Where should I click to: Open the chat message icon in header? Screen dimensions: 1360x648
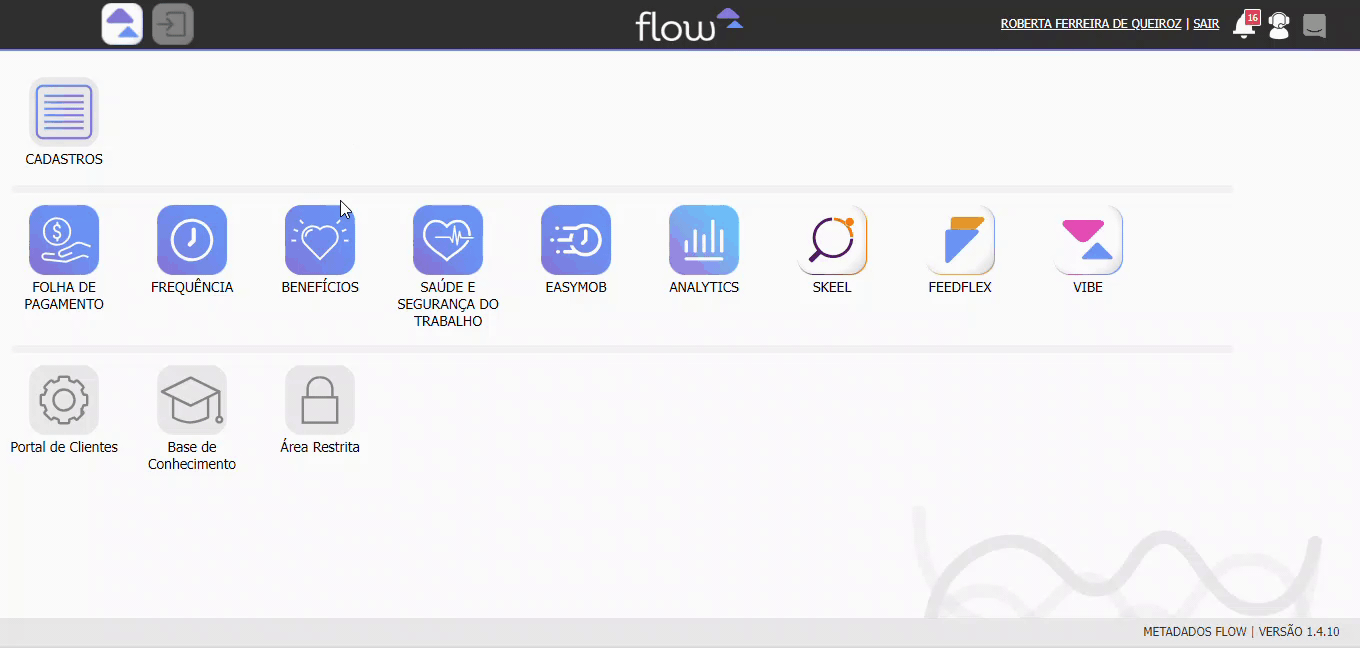tap(1315, 25)
